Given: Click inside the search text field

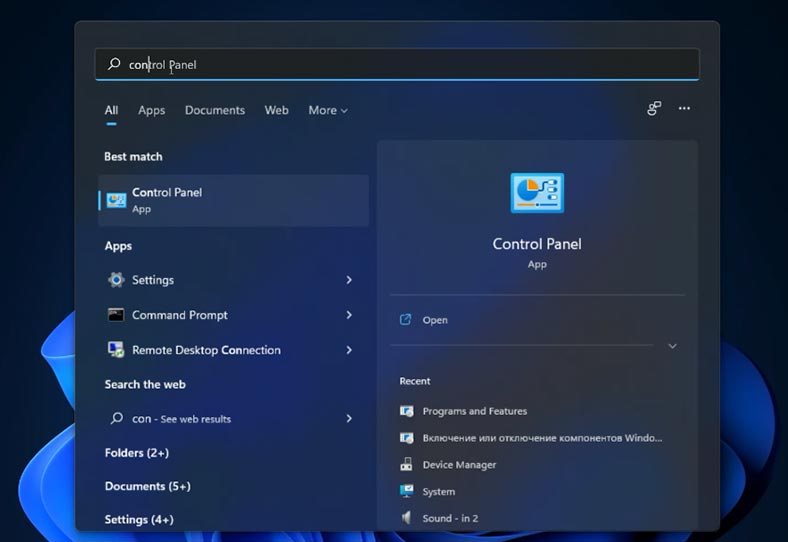Looking at the screenshot, I should (397, 64).
